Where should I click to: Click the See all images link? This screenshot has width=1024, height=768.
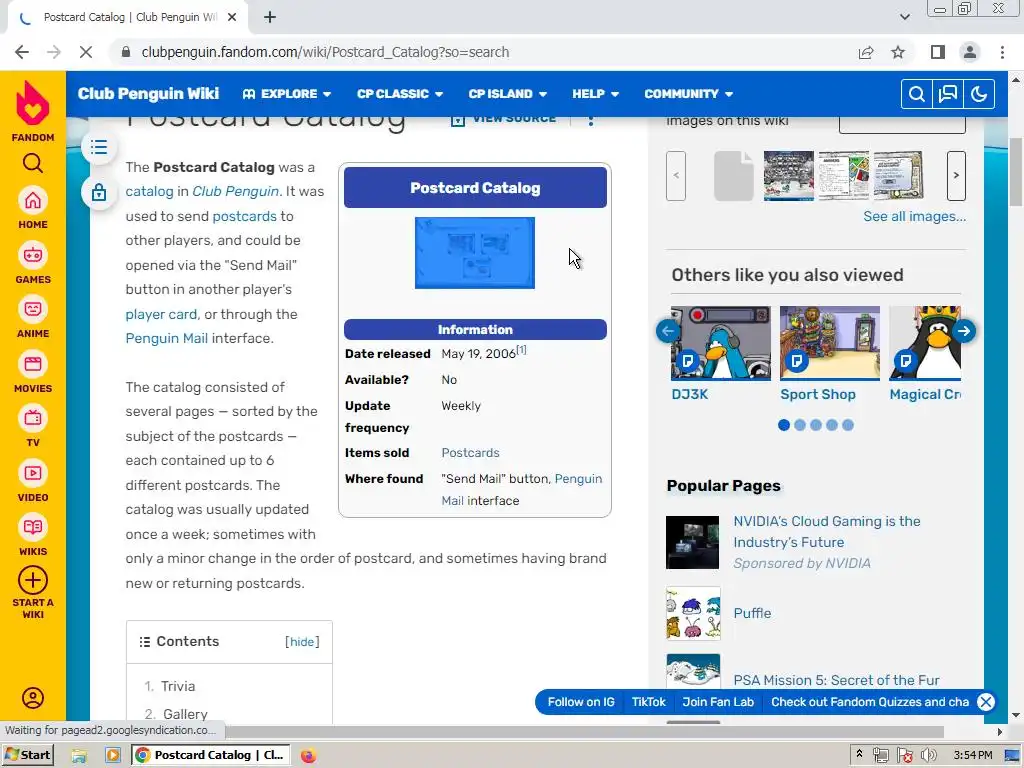[x=914, y=216]
